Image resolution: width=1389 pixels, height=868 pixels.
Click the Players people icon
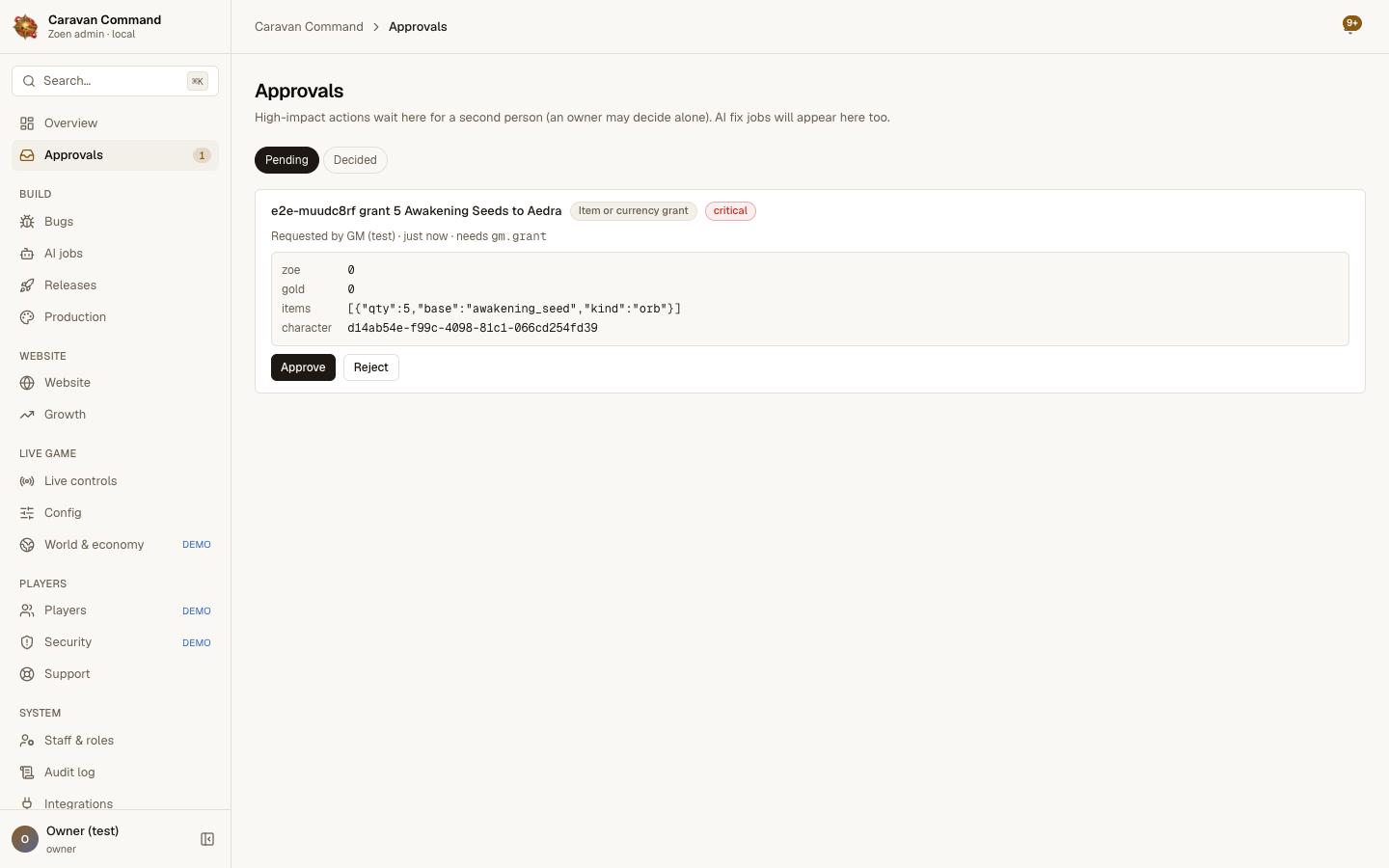click(x=27, y=610)
